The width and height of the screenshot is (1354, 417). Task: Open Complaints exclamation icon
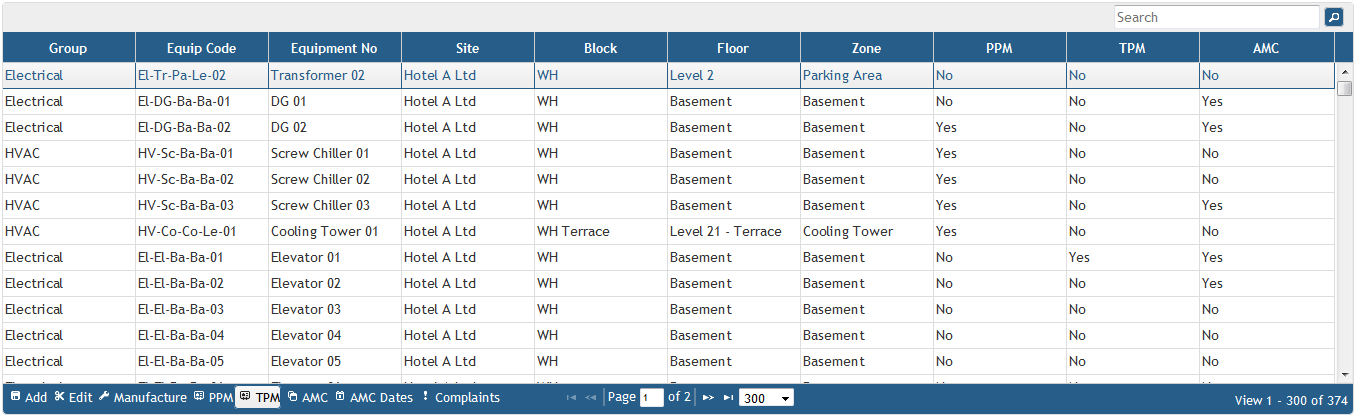click(425, 397)
